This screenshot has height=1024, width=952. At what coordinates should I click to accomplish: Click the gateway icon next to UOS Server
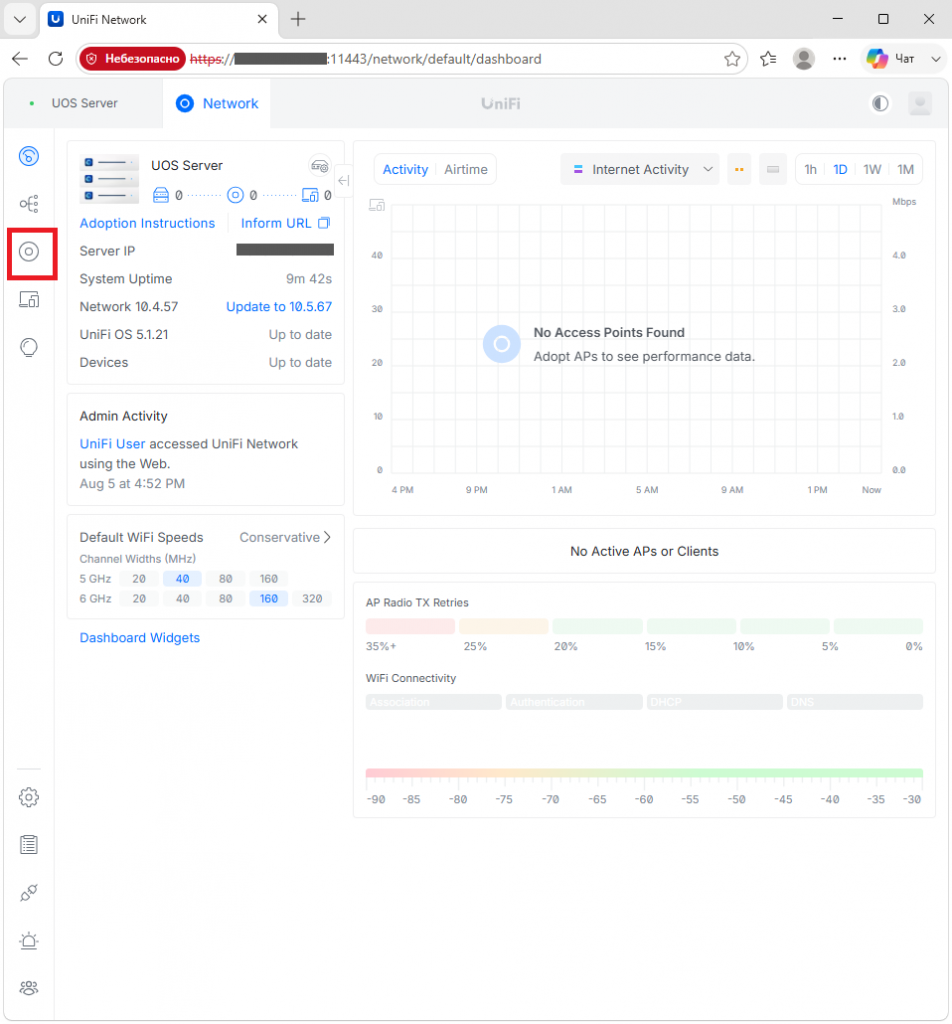click(x=319, y=166)
